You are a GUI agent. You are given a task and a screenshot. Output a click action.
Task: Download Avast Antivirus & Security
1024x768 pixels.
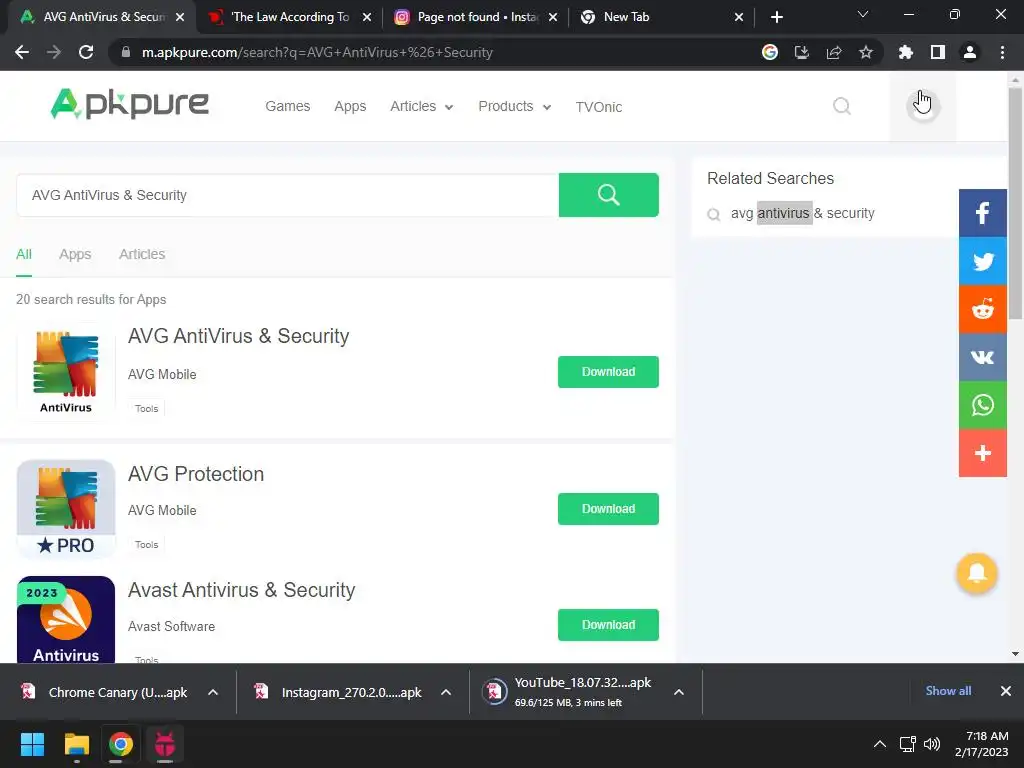[608, 625]
